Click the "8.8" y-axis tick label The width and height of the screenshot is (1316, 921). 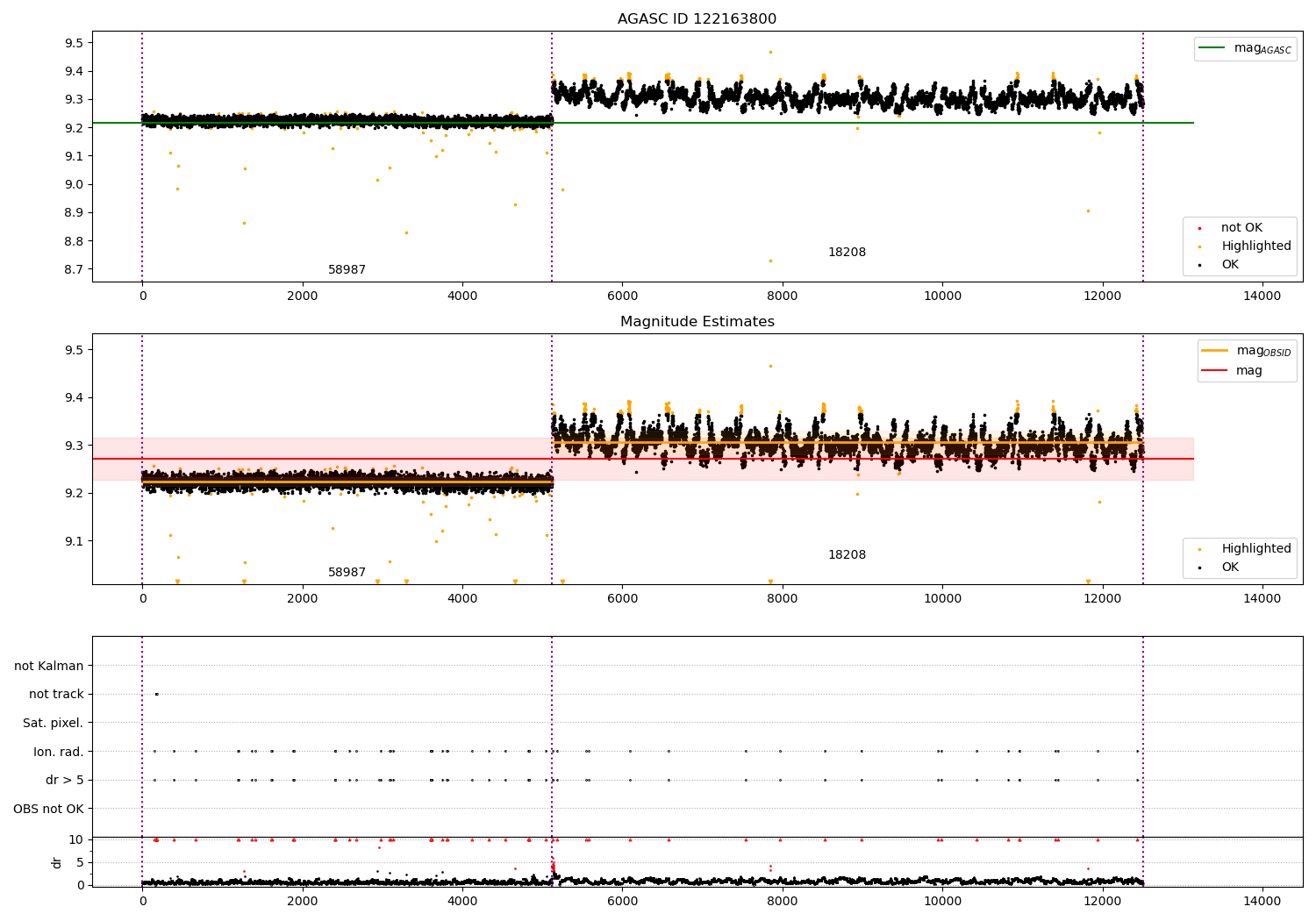click(x=74, y=241)
